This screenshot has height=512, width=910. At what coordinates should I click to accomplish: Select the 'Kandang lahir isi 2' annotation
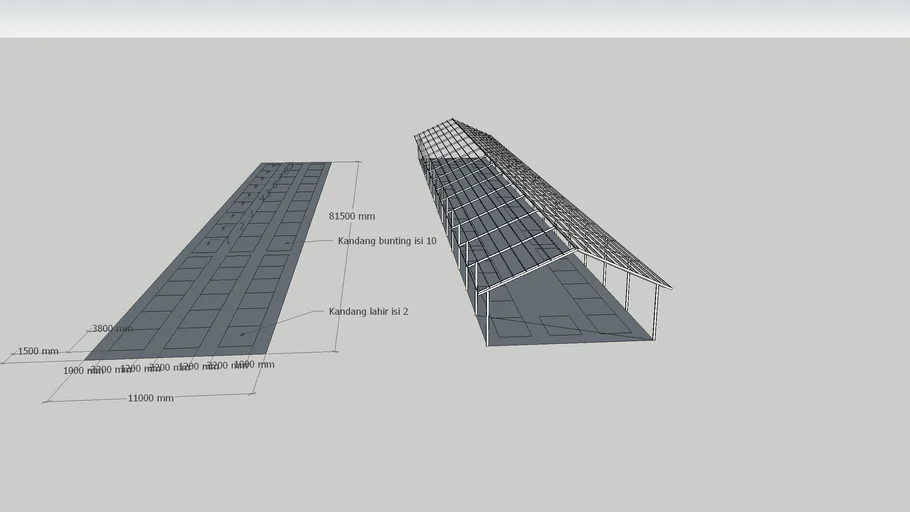tap(368, 311)
